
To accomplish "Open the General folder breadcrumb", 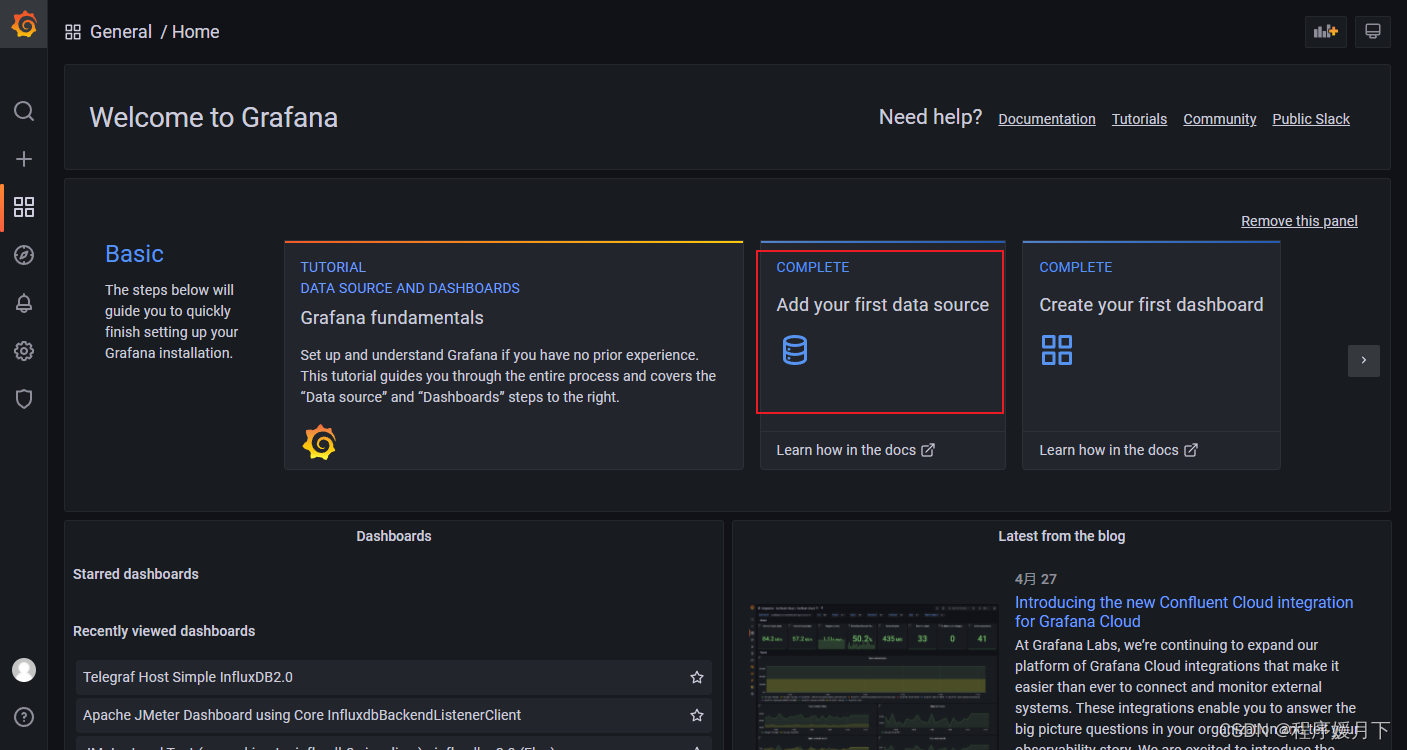I will [121, 32].
